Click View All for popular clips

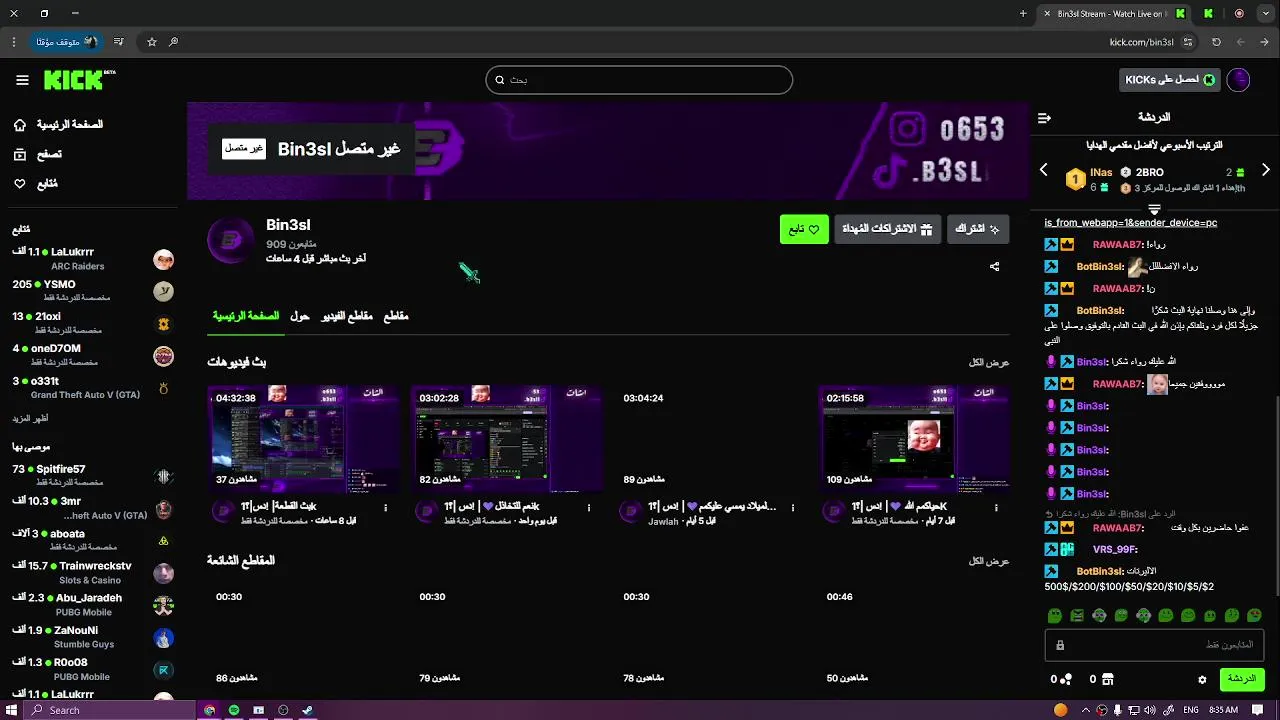[x=989, y=561]
